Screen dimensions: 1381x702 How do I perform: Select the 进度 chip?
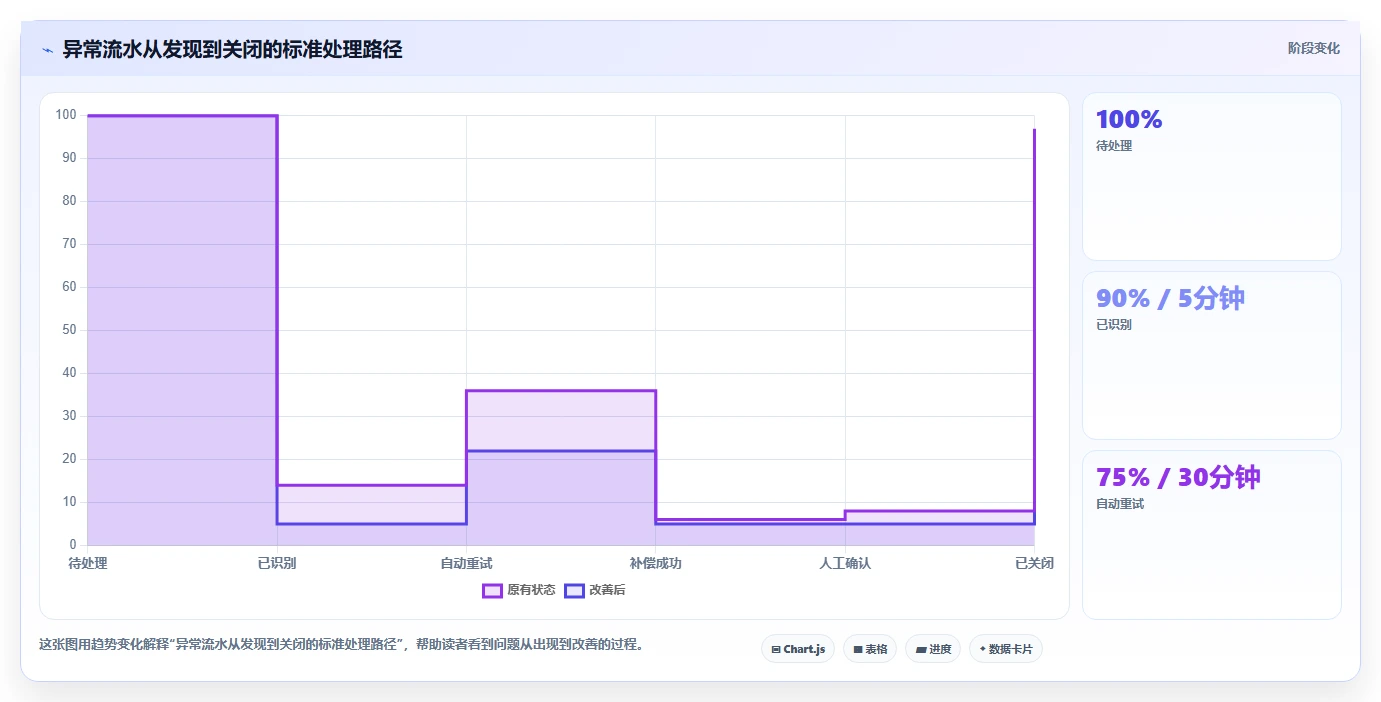point(933,649)
